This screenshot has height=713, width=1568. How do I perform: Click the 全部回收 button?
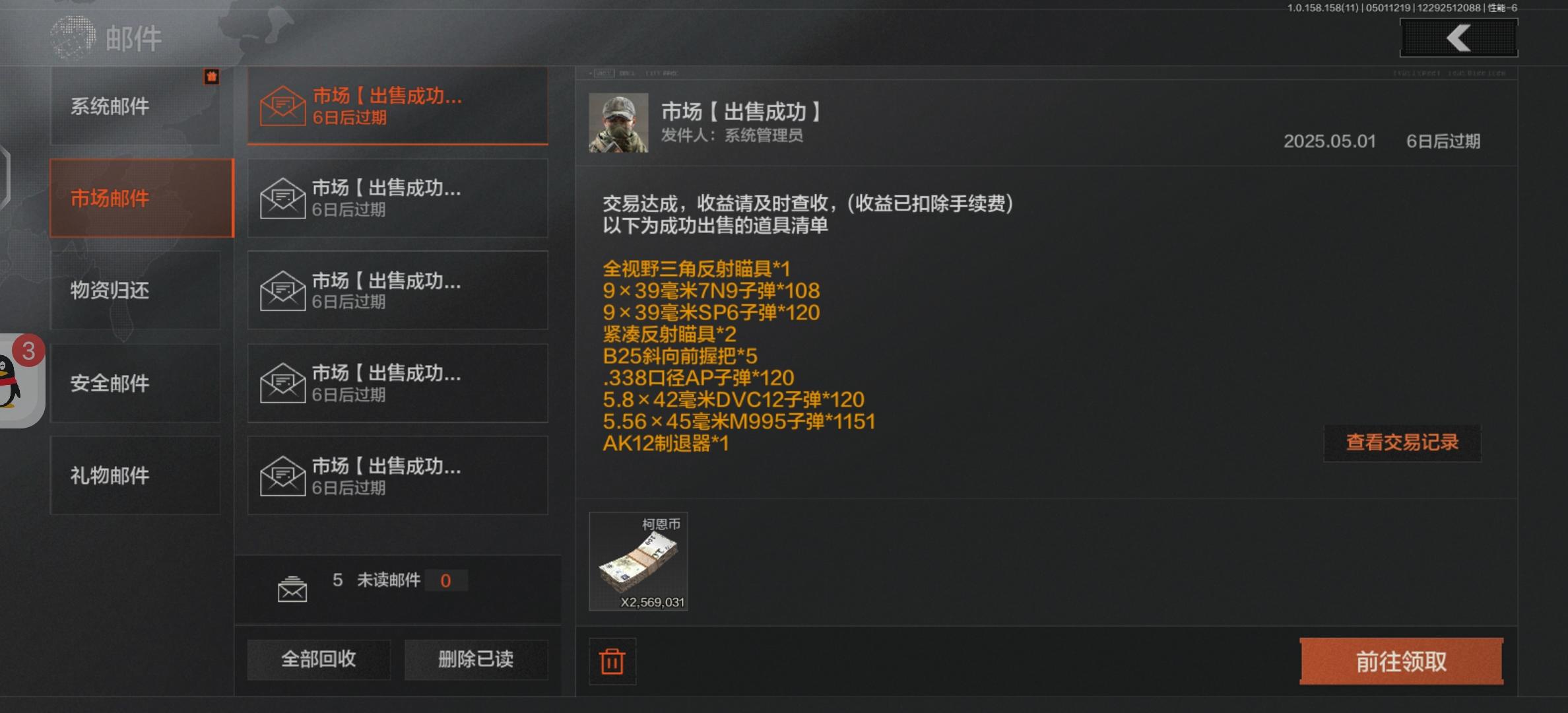tap(319, 659)
